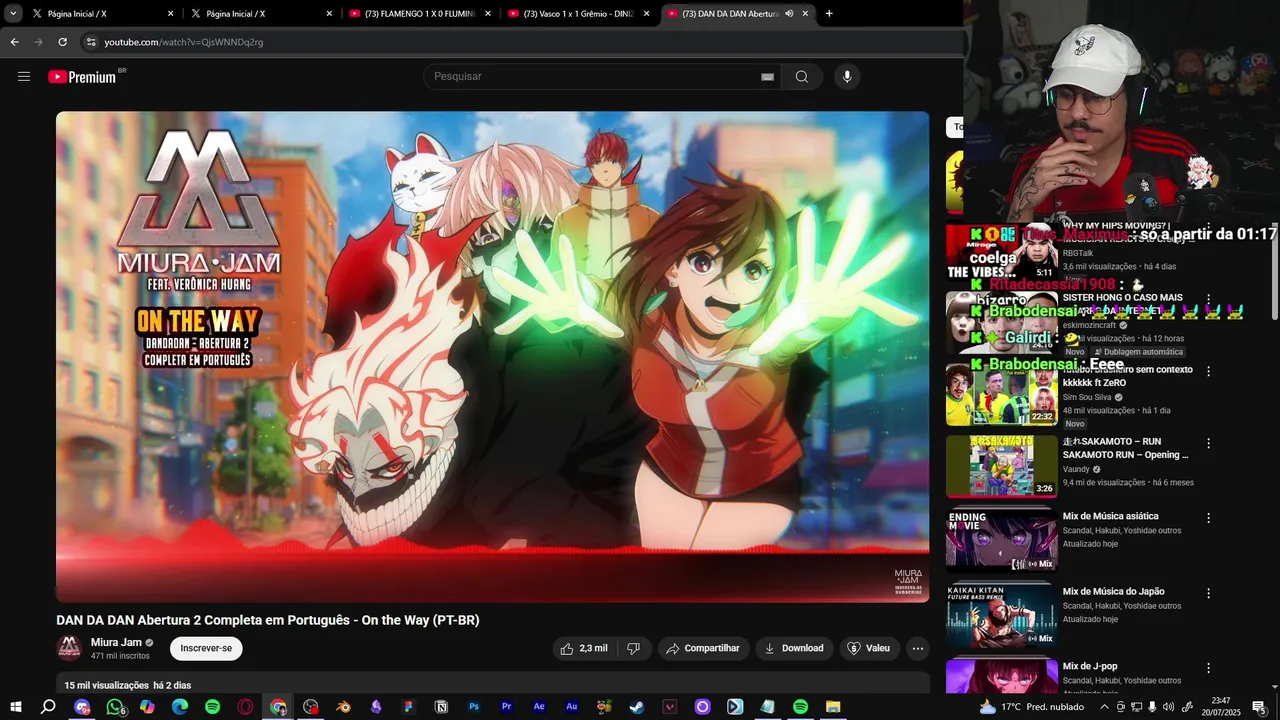Open options menu for Mix de Música asiática
The height and width of the screenshot is (720, 1280).
coord(1208,518)
